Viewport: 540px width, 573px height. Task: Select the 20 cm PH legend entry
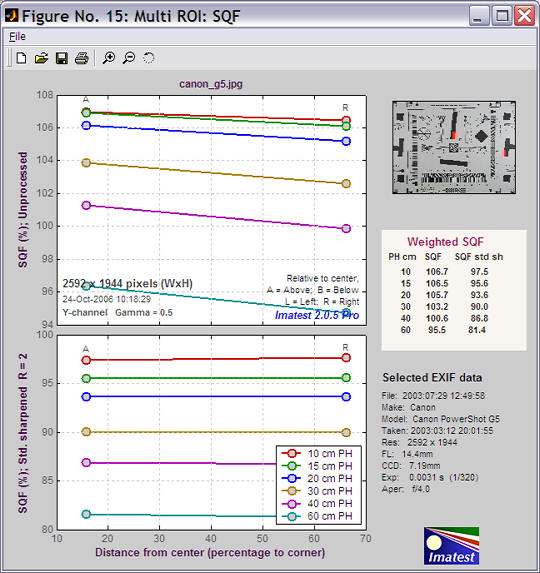click(317, 478)
